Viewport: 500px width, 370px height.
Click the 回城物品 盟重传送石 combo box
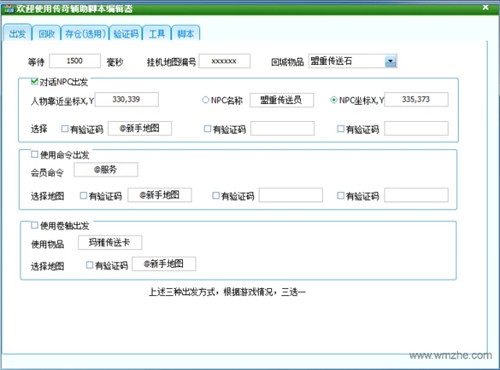pos(352,61)
